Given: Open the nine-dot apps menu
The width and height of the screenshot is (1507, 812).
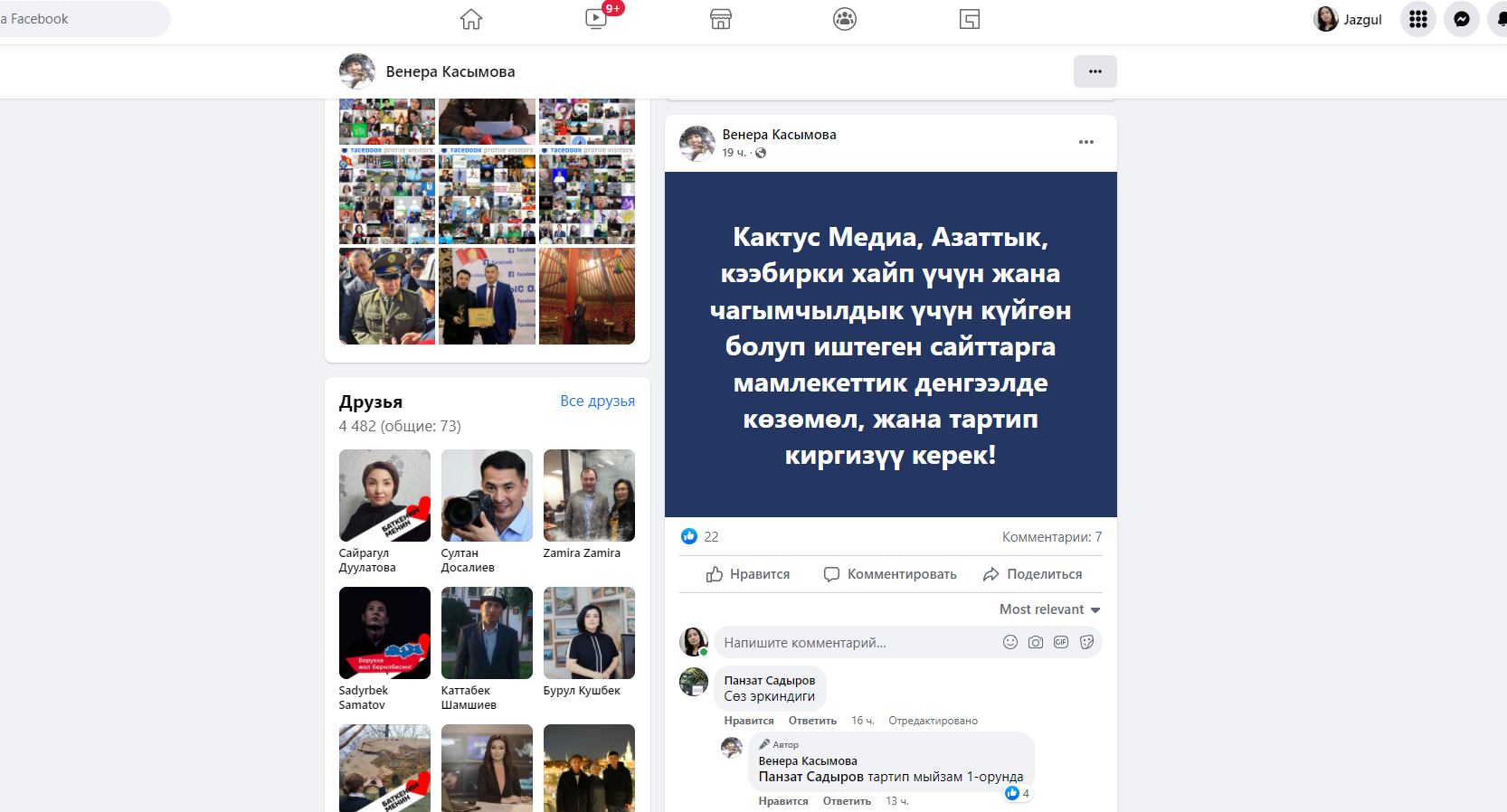Looking at the screenshot, I should click(1417, 19).
